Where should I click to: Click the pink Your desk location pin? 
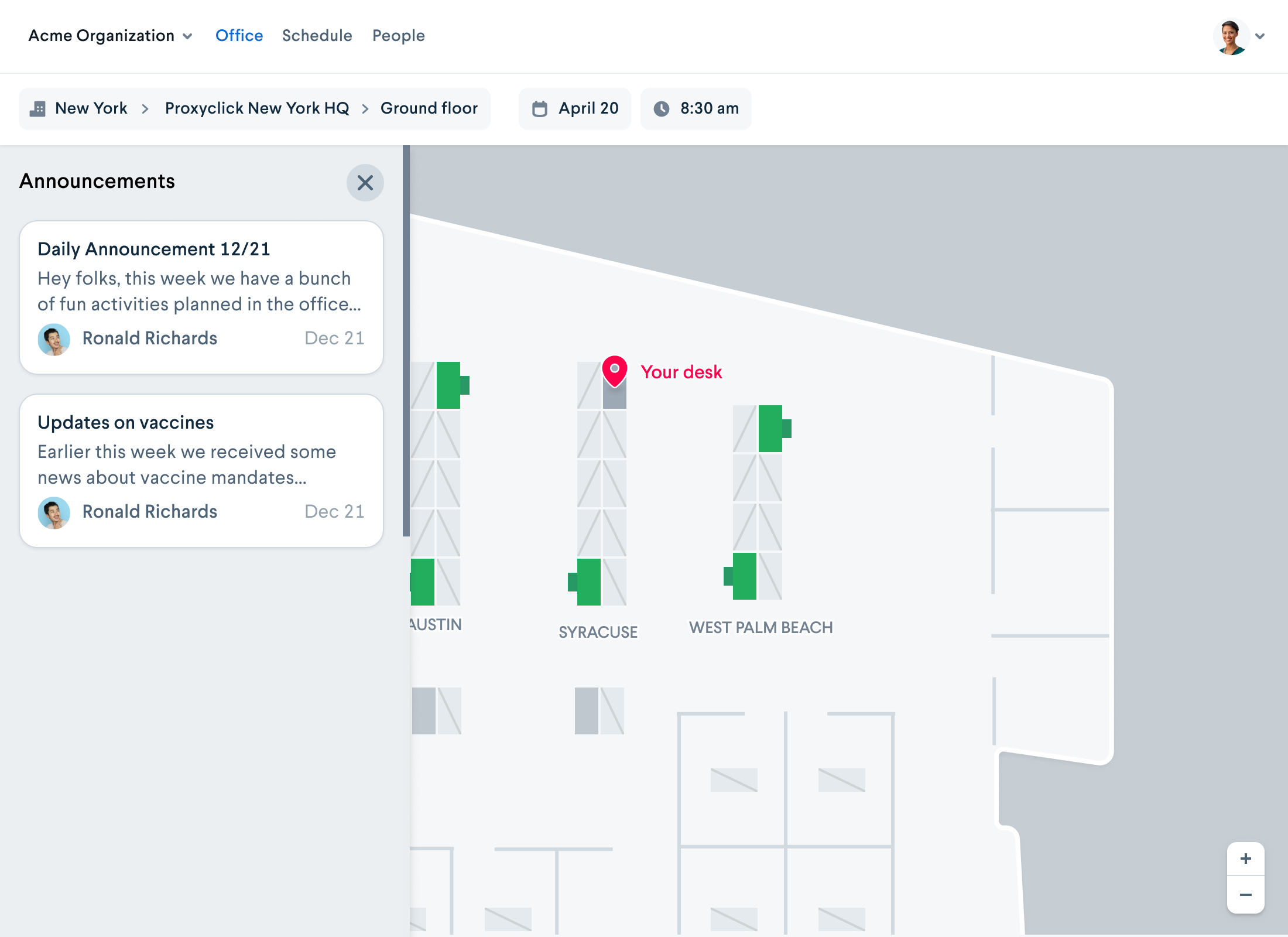[615, 371]
